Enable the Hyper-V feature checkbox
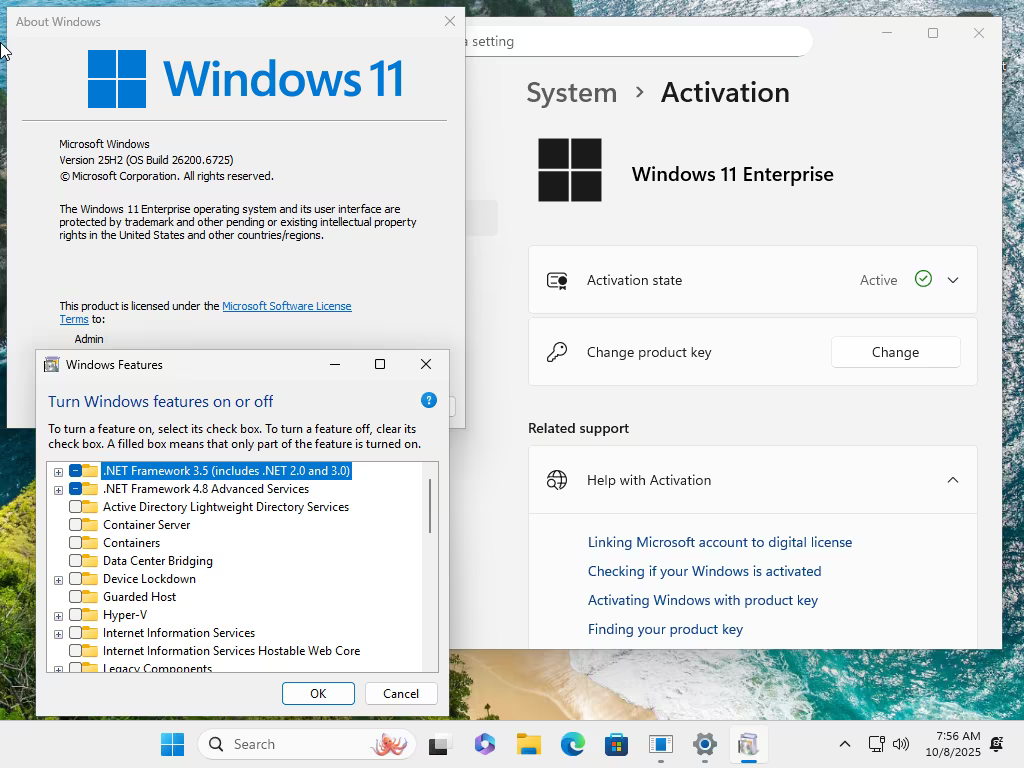This screenshot has height=768, width=1024. coord(75,615)
